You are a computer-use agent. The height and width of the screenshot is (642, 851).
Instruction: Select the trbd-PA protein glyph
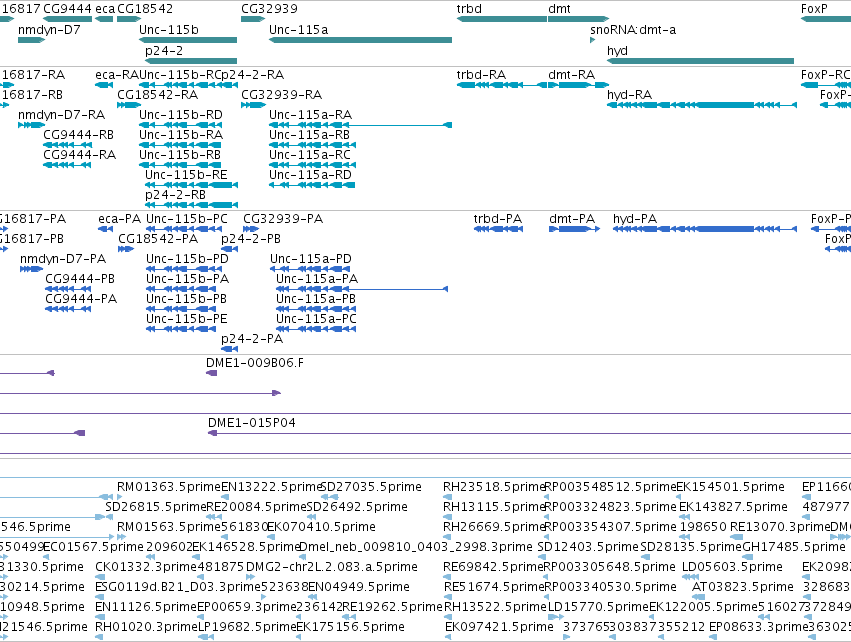click(498, 229)
